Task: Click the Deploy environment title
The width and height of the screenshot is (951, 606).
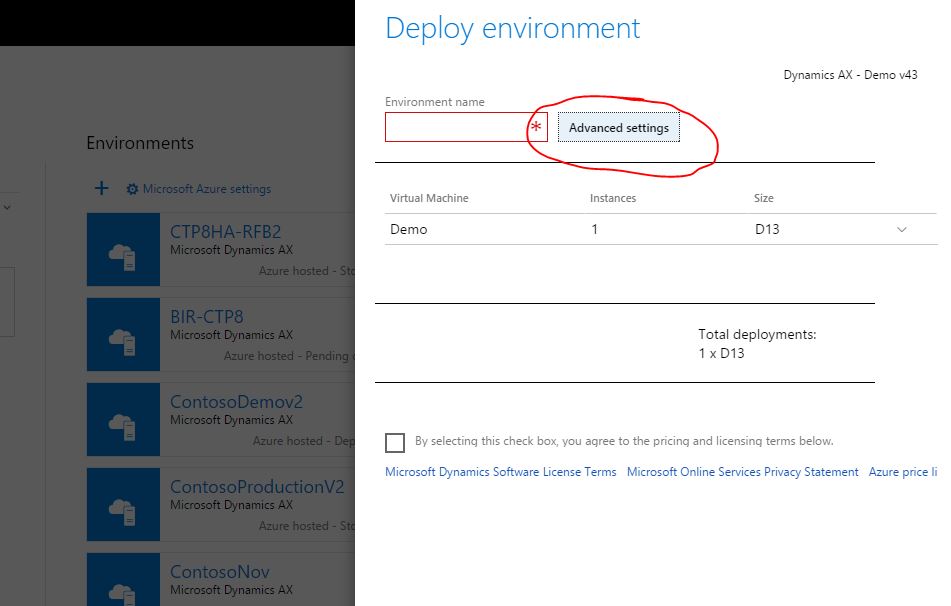Action: (x=512, y=29)
